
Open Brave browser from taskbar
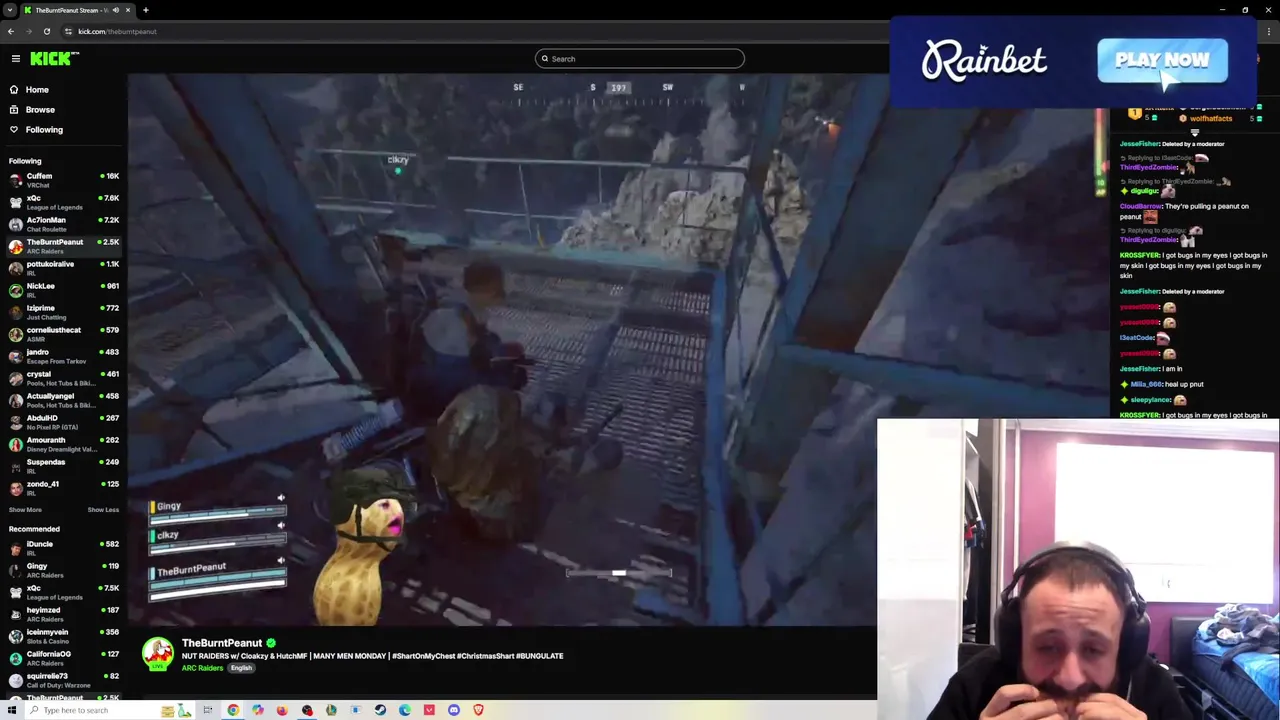tap(478, 710)
